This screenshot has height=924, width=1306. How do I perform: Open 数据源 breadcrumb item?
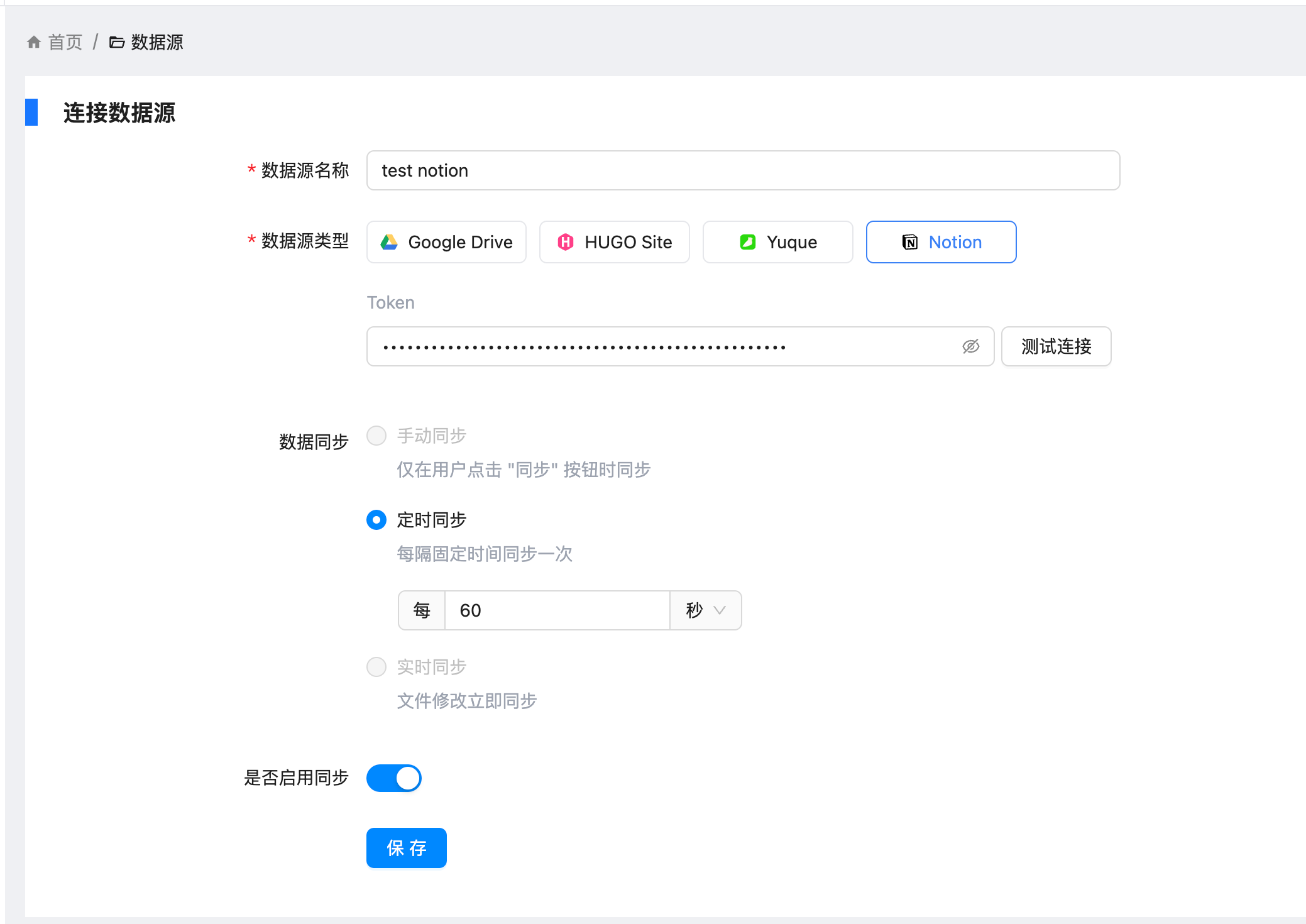coord(157,42)
